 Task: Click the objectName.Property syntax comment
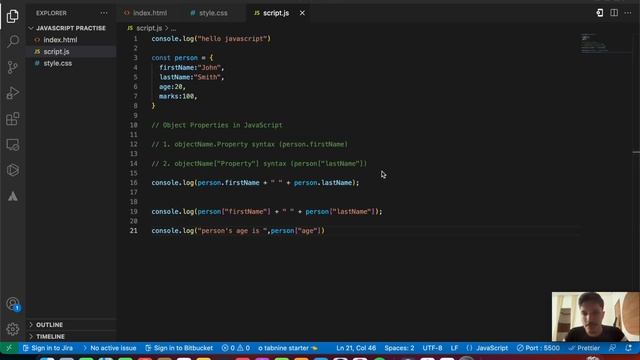click(250, 144)
